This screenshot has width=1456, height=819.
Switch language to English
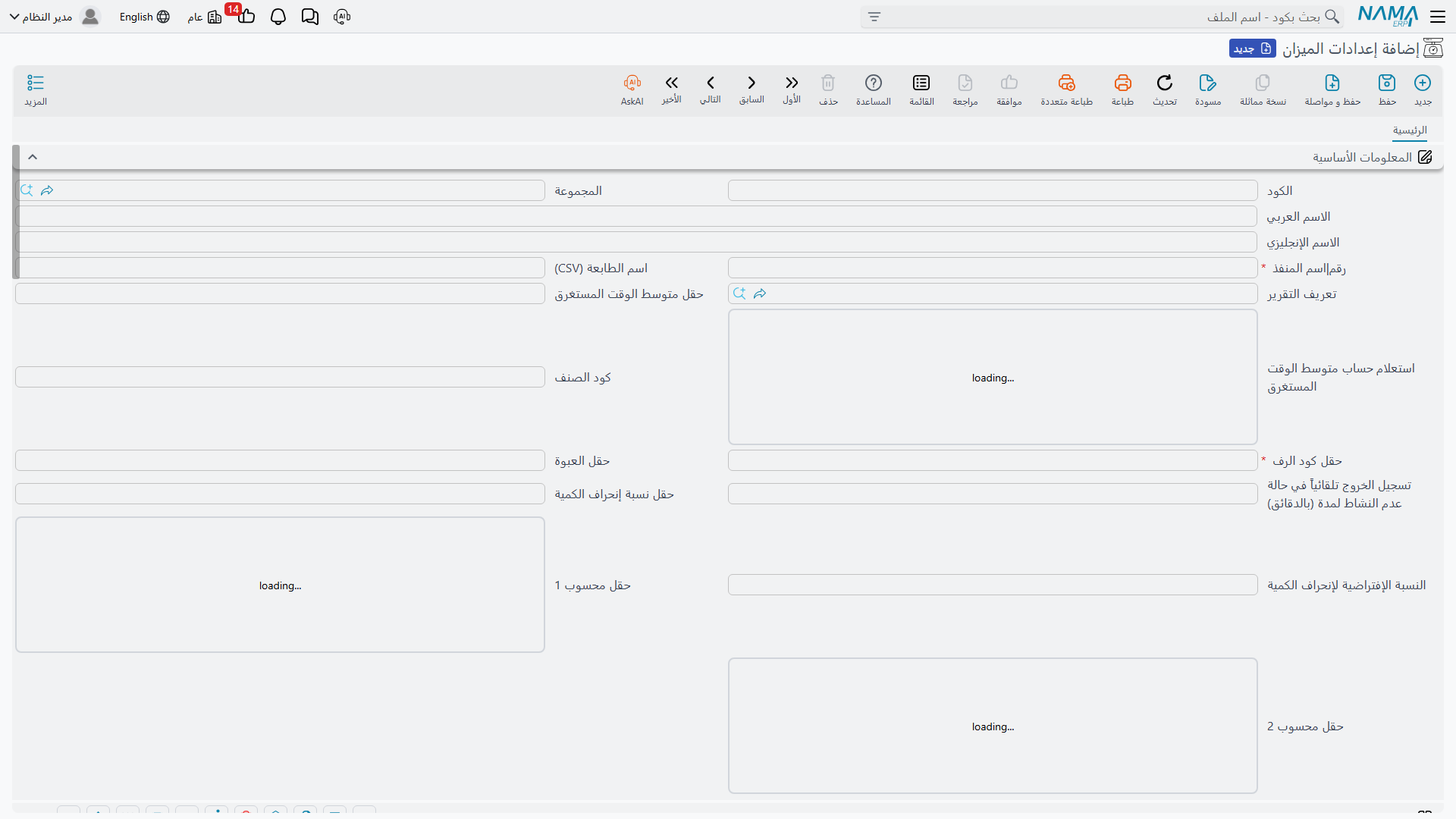(144, 17)
